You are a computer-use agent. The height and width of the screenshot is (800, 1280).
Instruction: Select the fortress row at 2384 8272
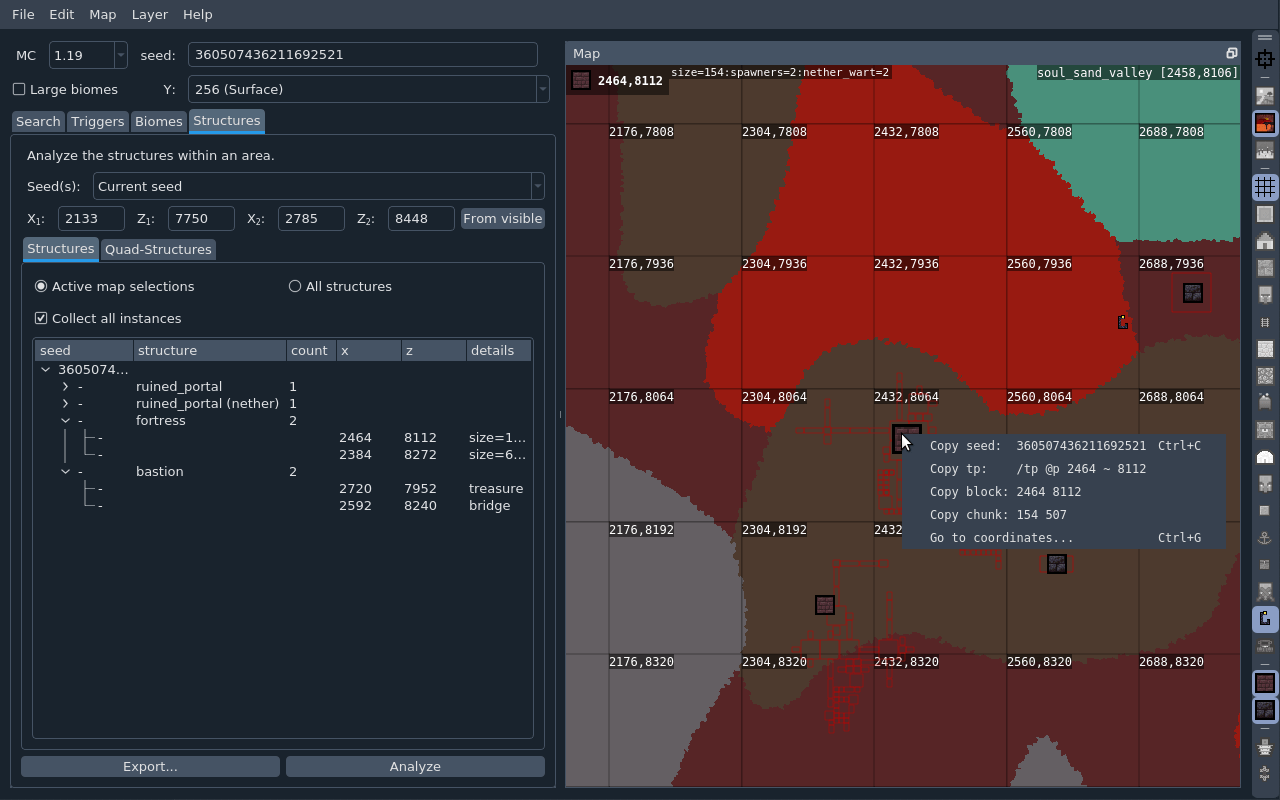[x=283, y=454]
